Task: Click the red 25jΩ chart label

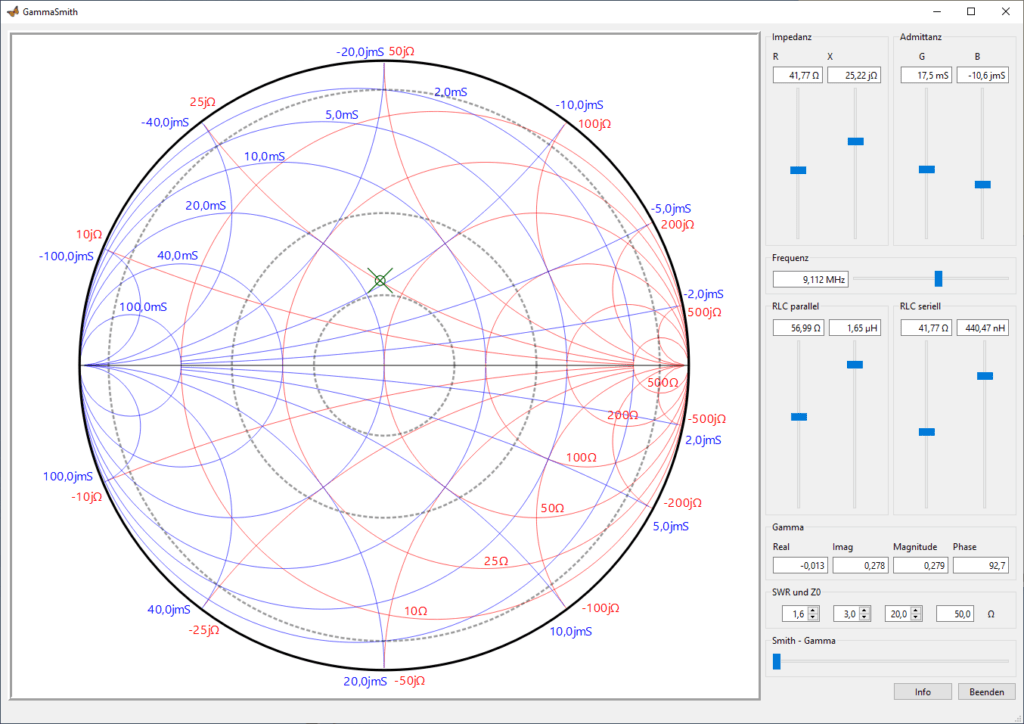Action: click(202, 102)
